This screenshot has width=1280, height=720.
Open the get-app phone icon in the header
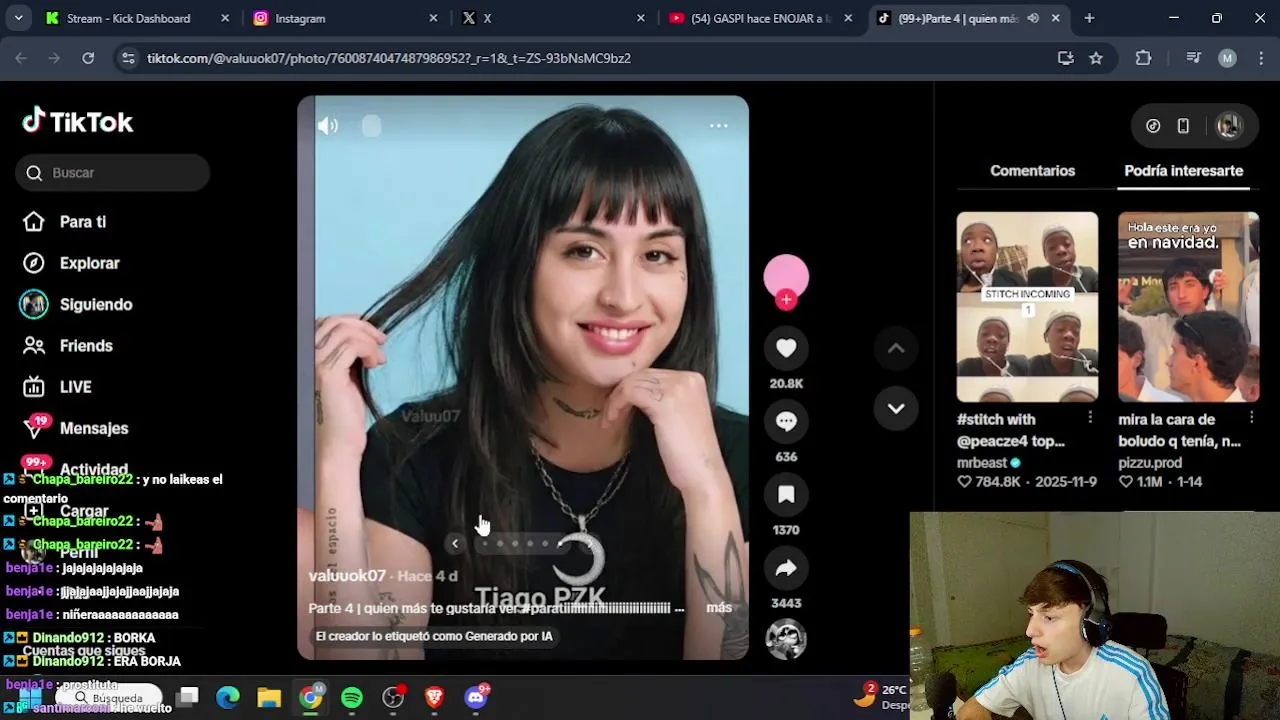1183,126
